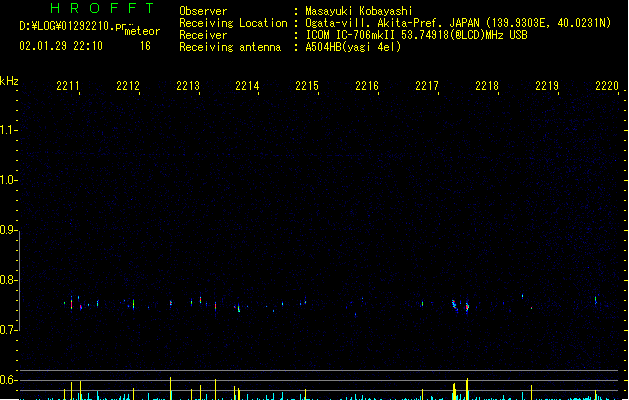The image size is (629, 400).
Task: Click the Ogata-vill. Akita-Pref. JAPAN location text
Action: (x=458, y=23)
